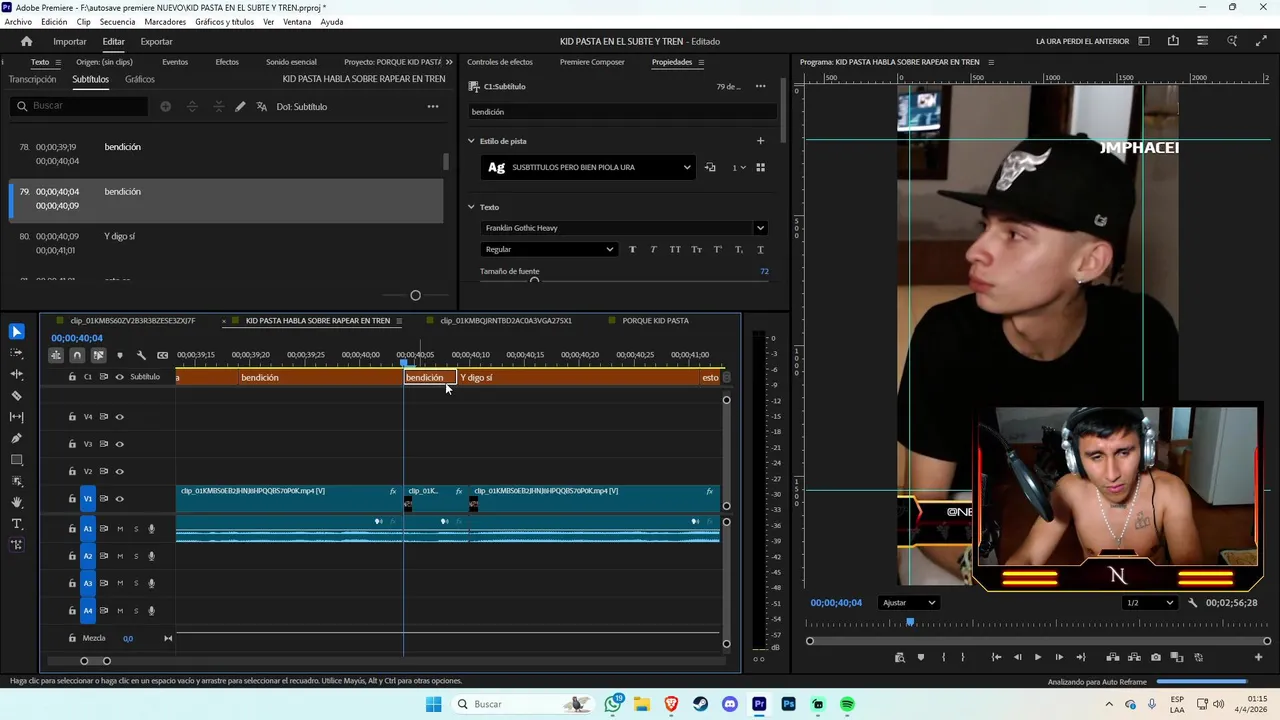Go to In point in program monitor
Screen dimensions: 1280x720
pos(996,657)
